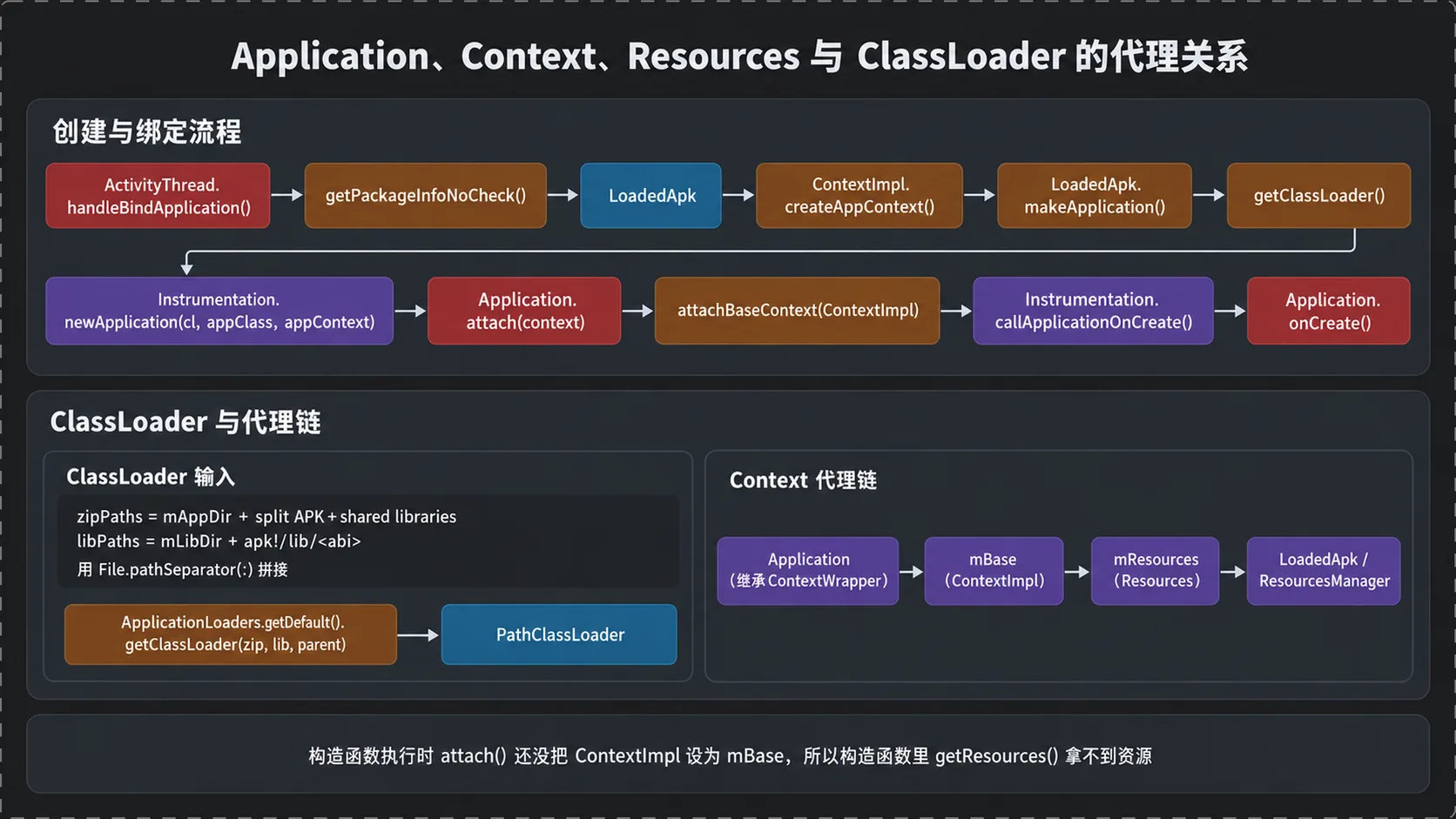Click the Context 代理链 subheading
This screenshot has width=1456, height=819.
[x=803, y=480]
